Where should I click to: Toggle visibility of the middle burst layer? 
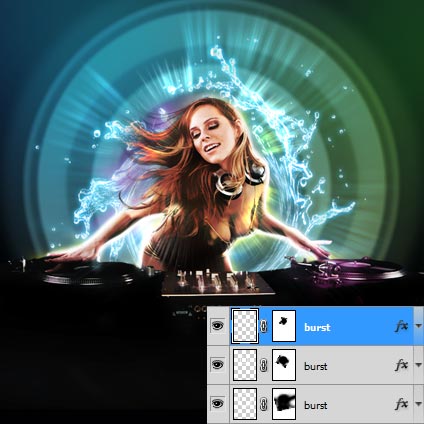click(x=218, y=365)
